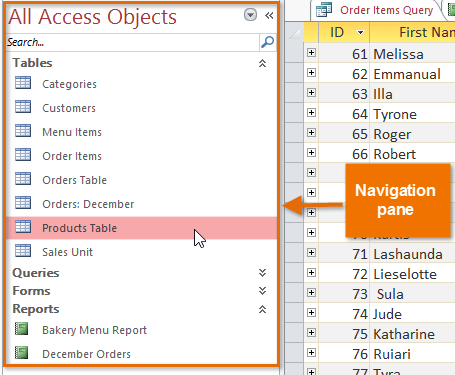Screen dimensions: 455x375
Task: Click the Customers table icon
Action: coord(23,107)
